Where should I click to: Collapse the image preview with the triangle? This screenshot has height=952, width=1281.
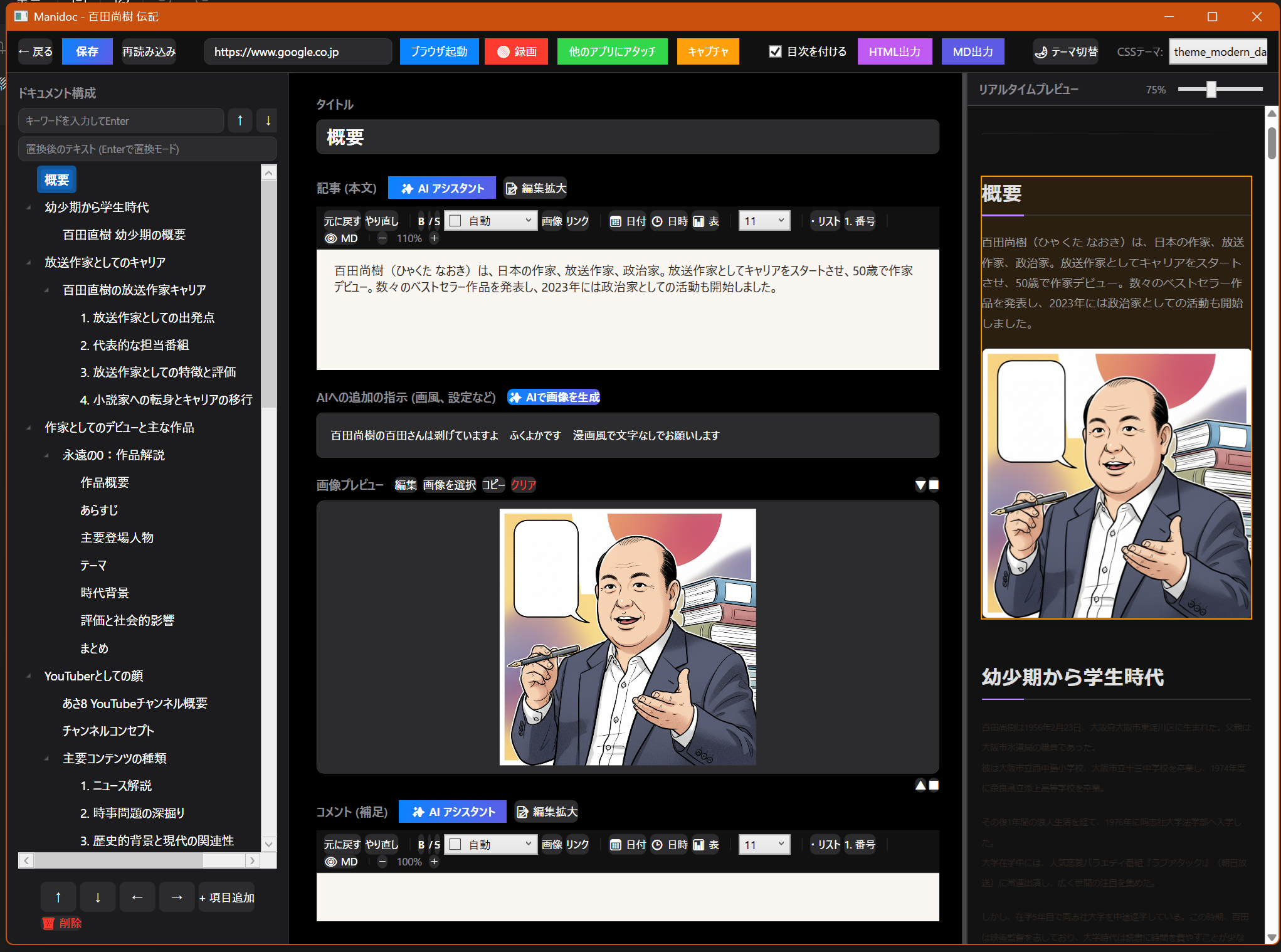click(x=920, y=484)
